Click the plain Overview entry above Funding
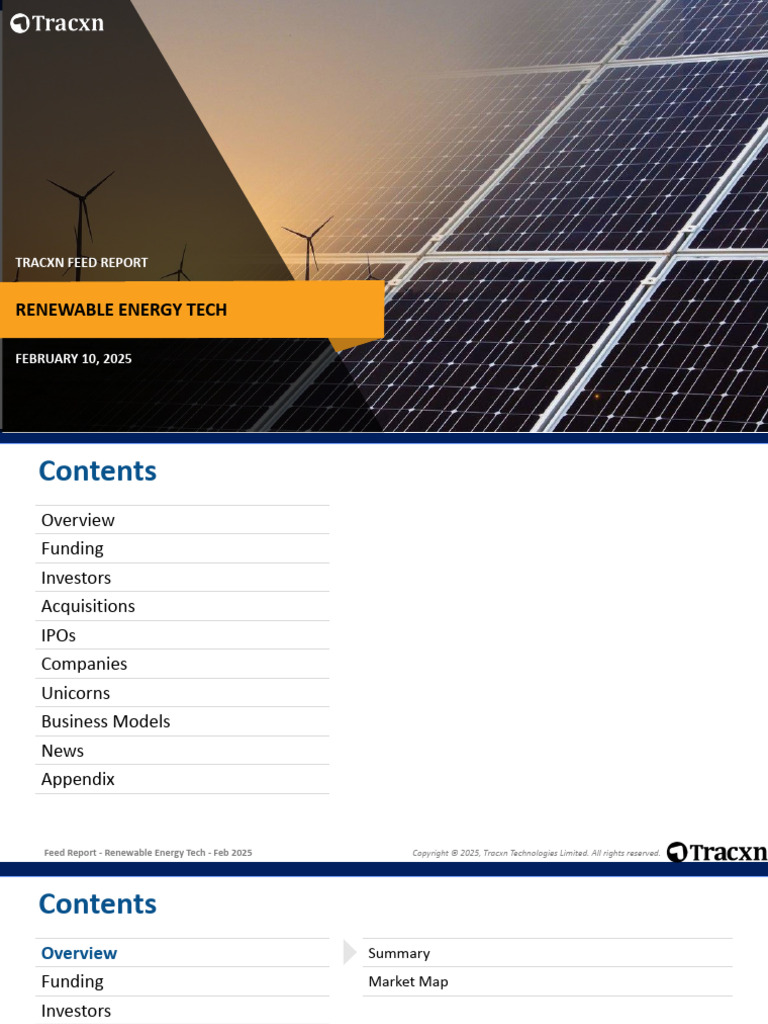Image resolution: width=768 pixels, height=1024 pixels. (x=182, y=520)
